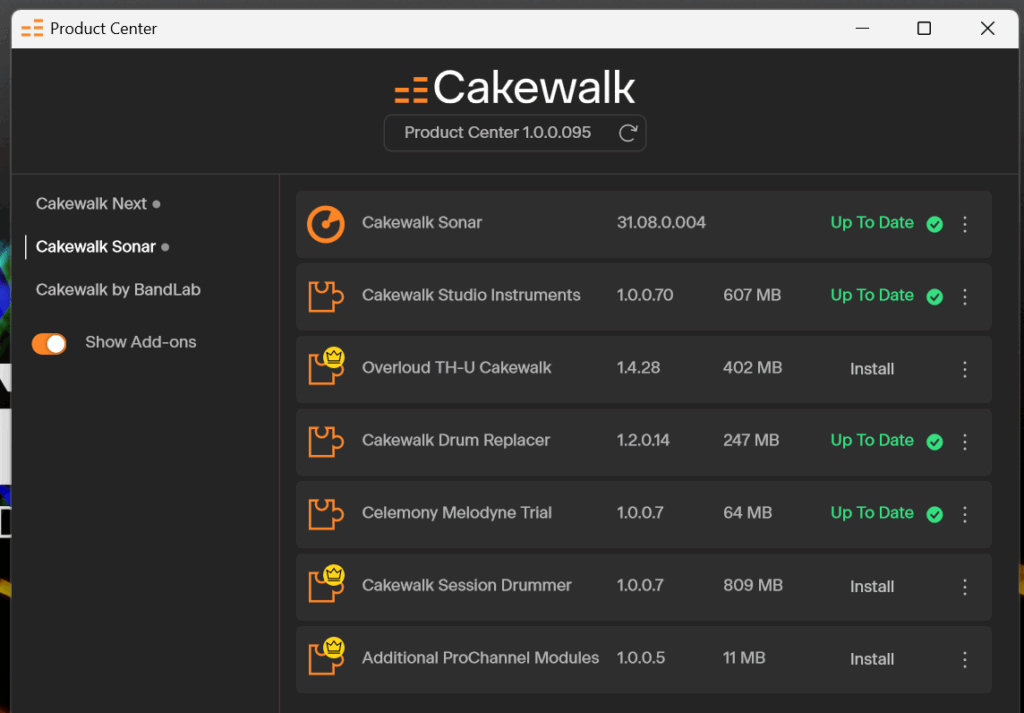The height and width of the screenshot is (713, 1024).
Task: Click the version number 1.4.28
Action: (x=638, y=368)
